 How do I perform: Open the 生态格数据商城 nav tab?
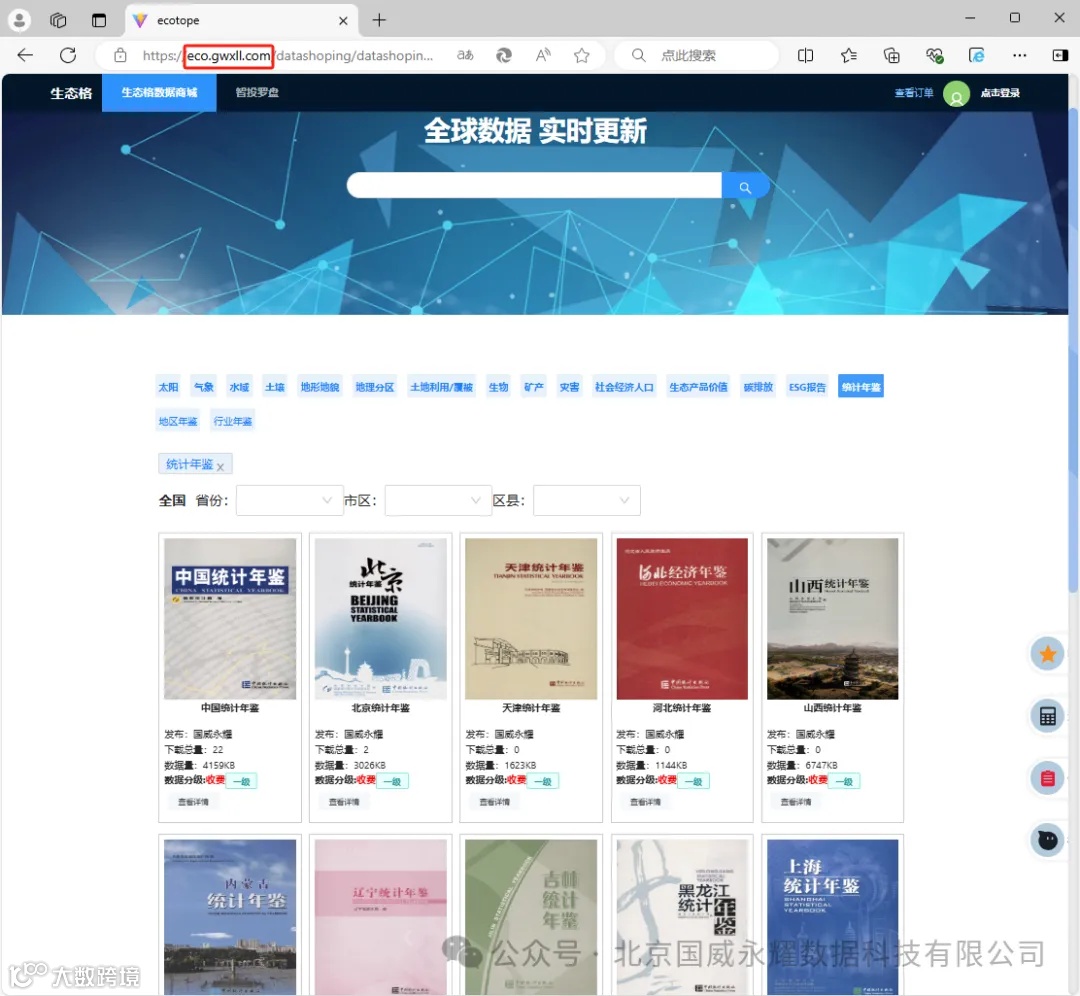coord(159,92)
